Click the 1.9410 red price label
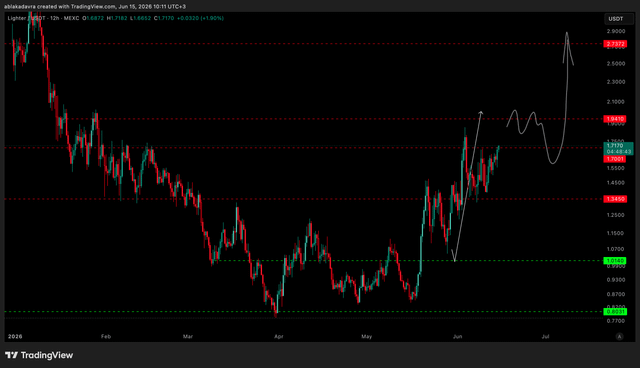 click(615, 119)
